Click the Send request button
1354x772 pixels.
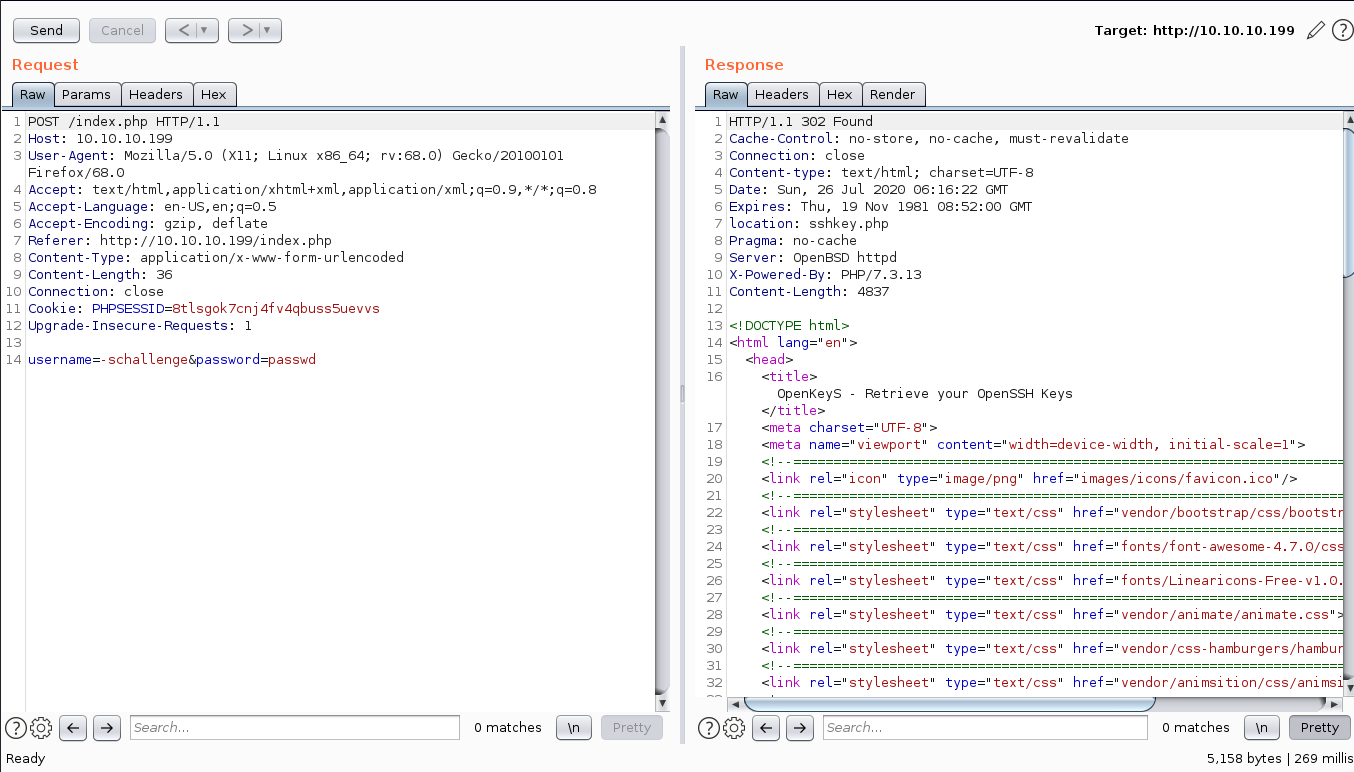(x=47, y=30)
